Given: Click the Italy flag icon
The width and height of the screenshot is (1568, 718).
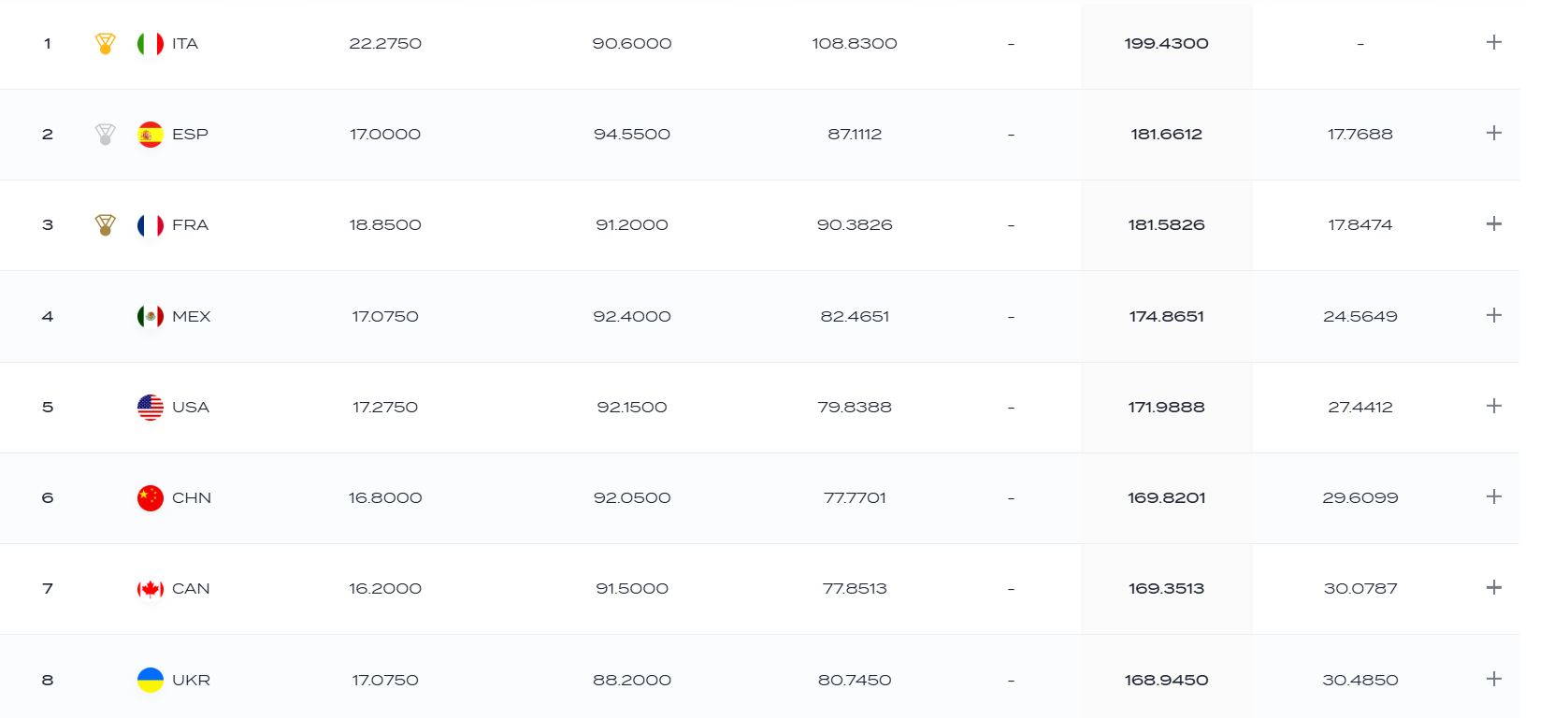Looking at the screenshot, I should click(151, 44).
